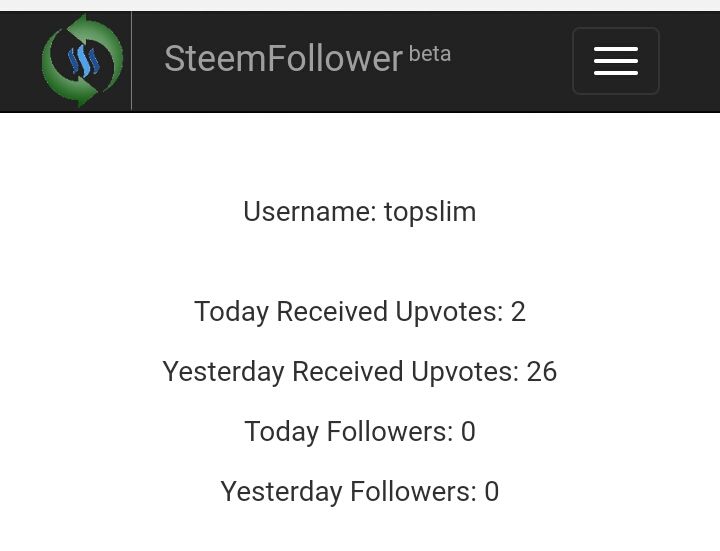Select the topslim username value
The height and width of the screenshot is (551, 720).
click(430, 212)
